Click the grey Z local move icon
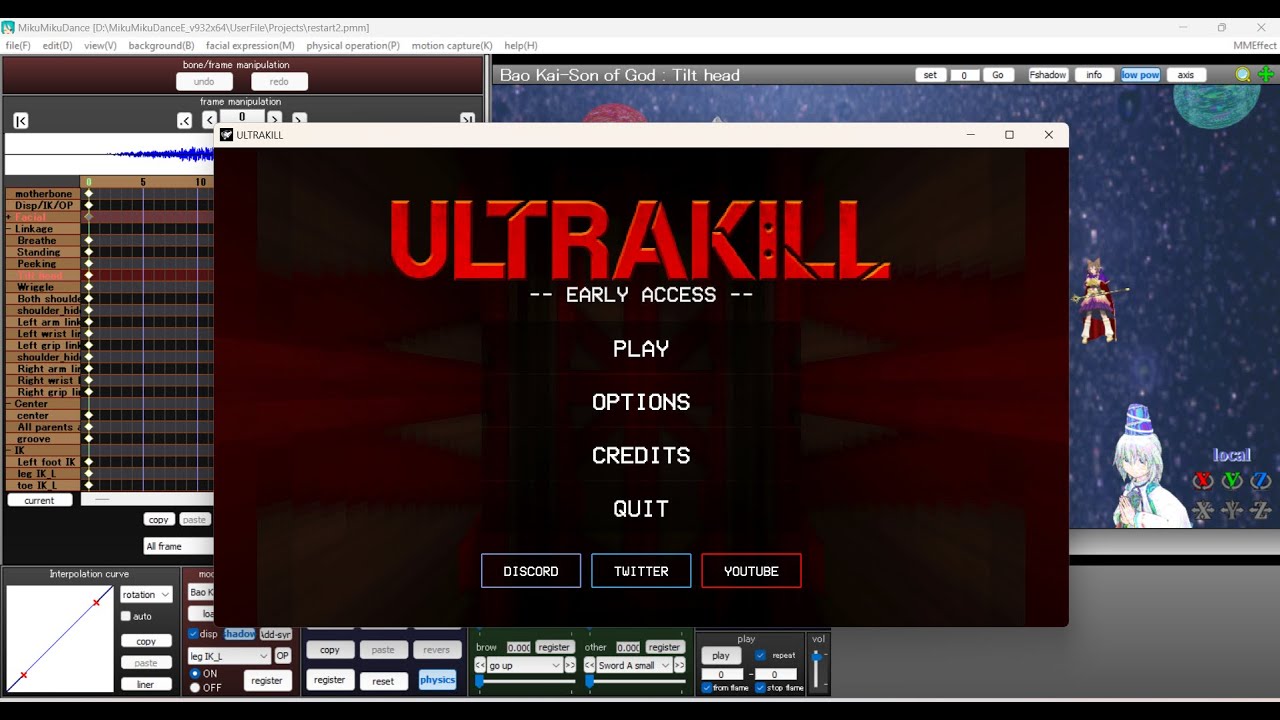Image resolution: width=1280 pixels, height=720 pixels. (1261, 510)
